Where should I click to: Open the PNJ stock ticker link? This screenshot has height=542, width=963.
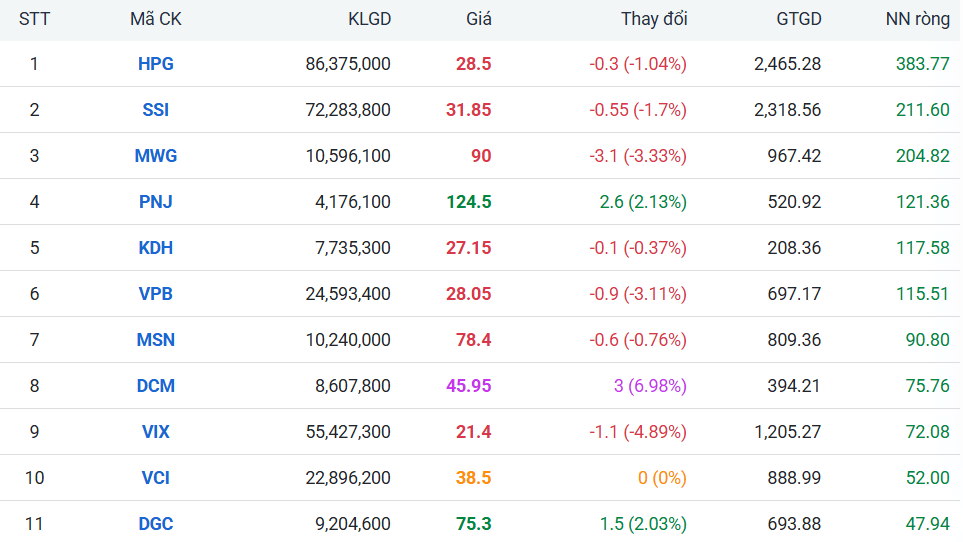pos(155,202)
